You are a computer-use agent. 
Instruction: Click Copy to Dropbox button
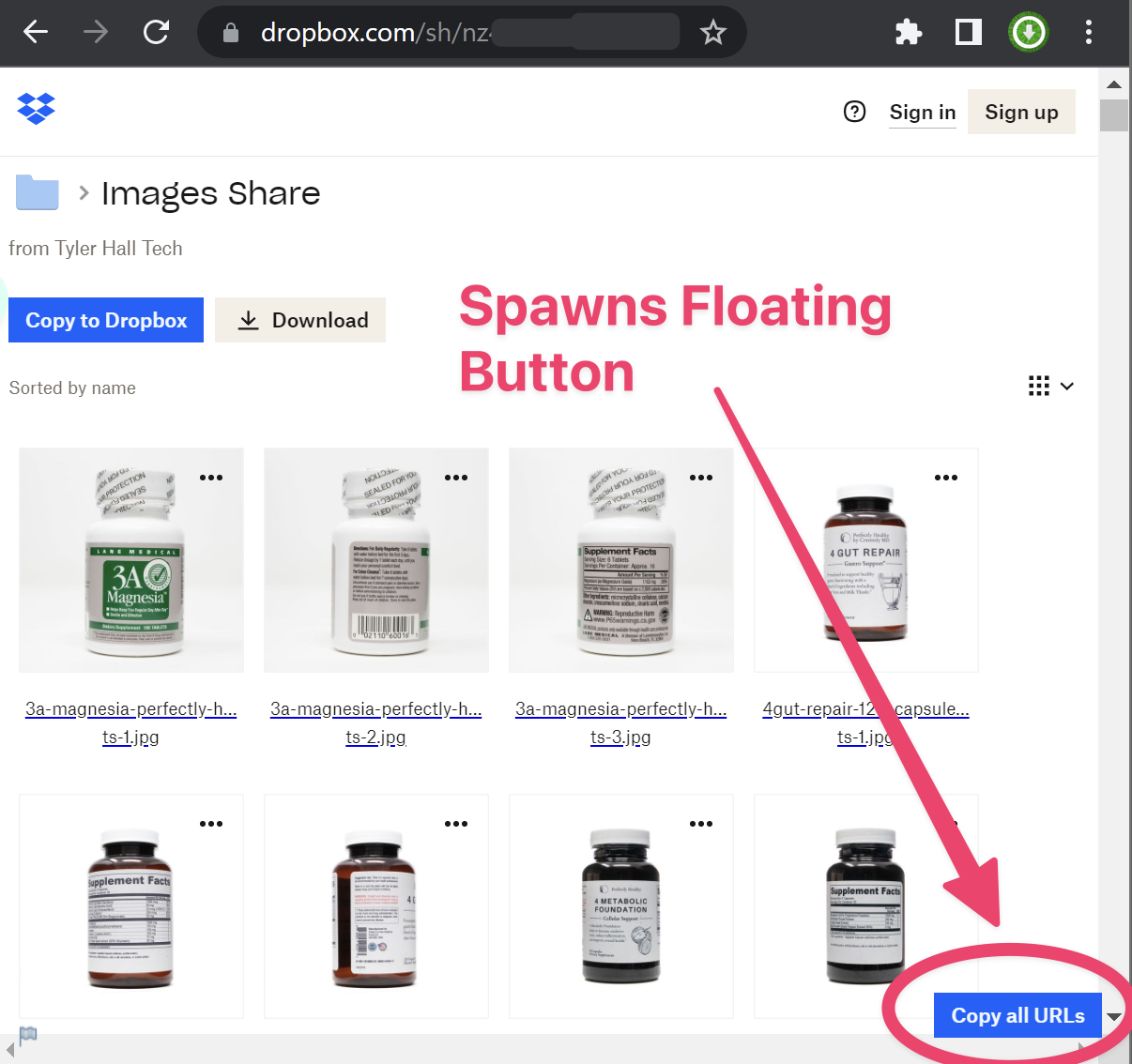click(x=106, y=320)
